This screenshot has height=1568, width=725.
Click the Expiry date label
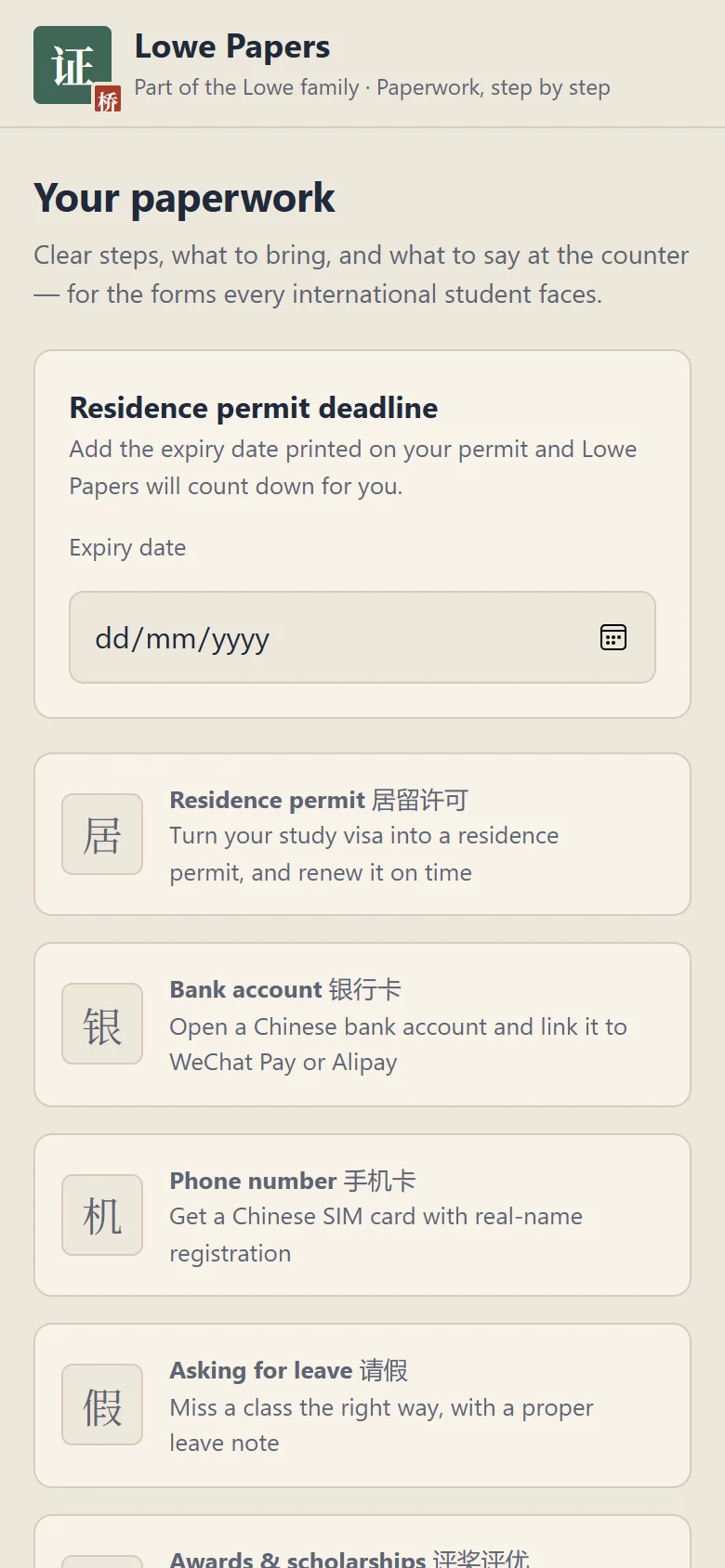tap(127, 548)
